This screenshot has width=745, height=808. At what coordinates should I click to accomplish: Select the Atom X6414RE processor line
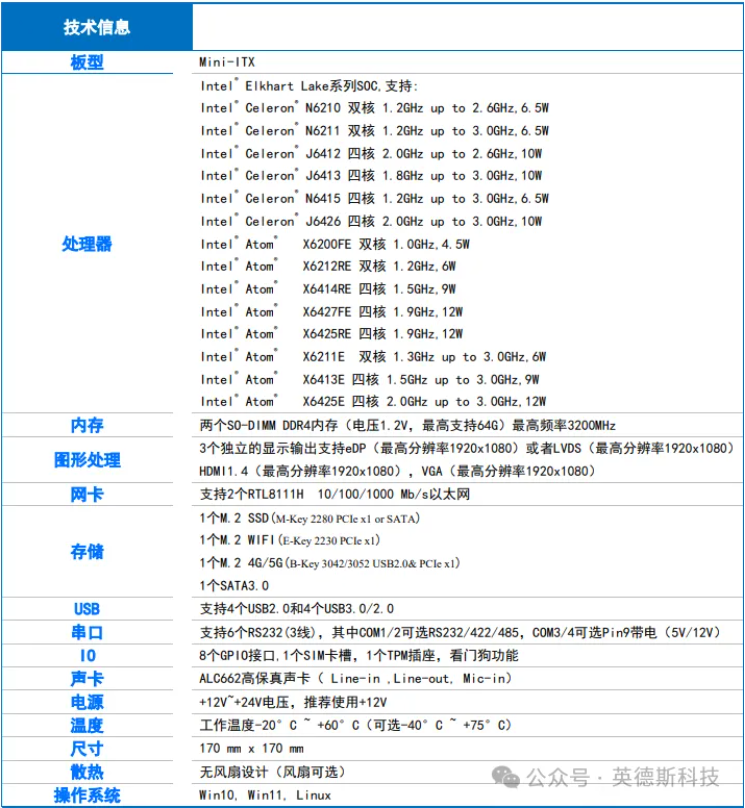coord(328,289)
